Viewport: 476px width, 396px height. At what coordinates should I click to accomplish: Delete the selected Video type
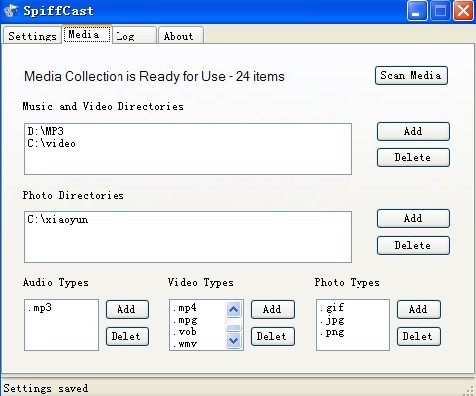(273, 336)
